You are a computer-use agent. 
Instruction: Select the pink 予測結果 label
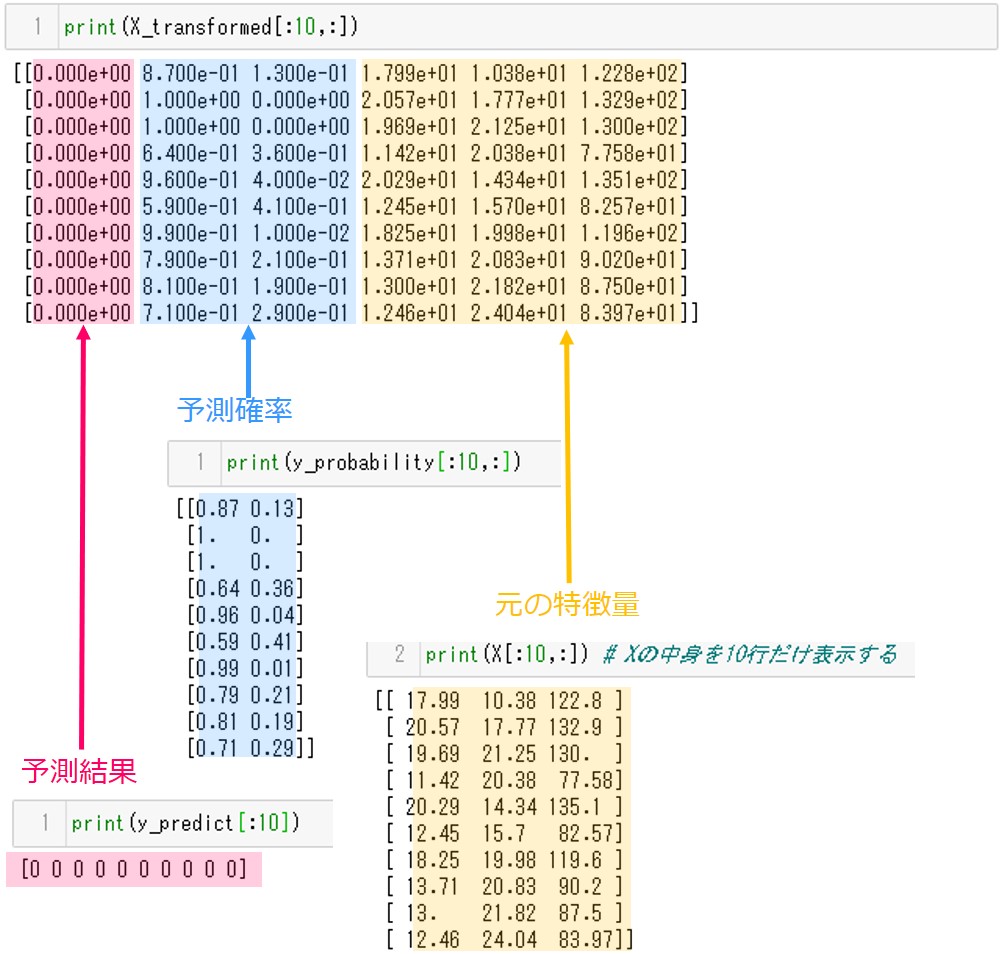click(79, 771)
